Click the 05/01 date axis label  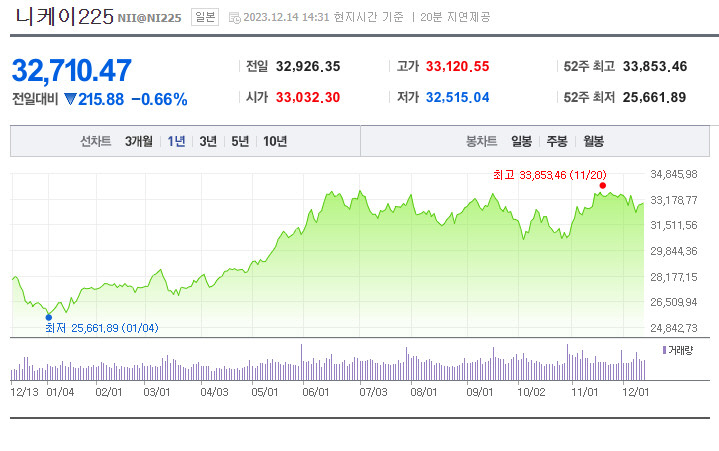pyautogui.click(x=265, y=392)
